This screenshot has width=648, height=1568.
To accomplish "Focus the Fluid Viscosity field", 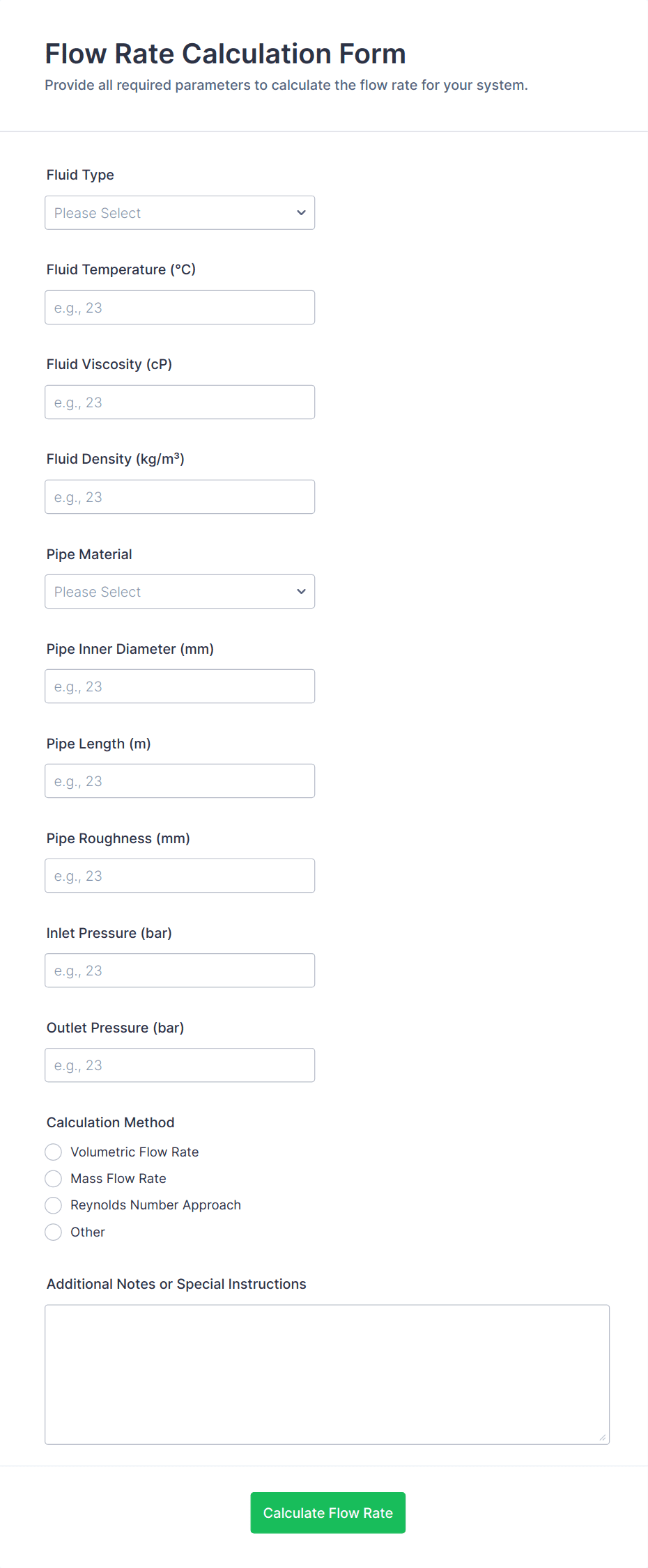I will [179, 402].
